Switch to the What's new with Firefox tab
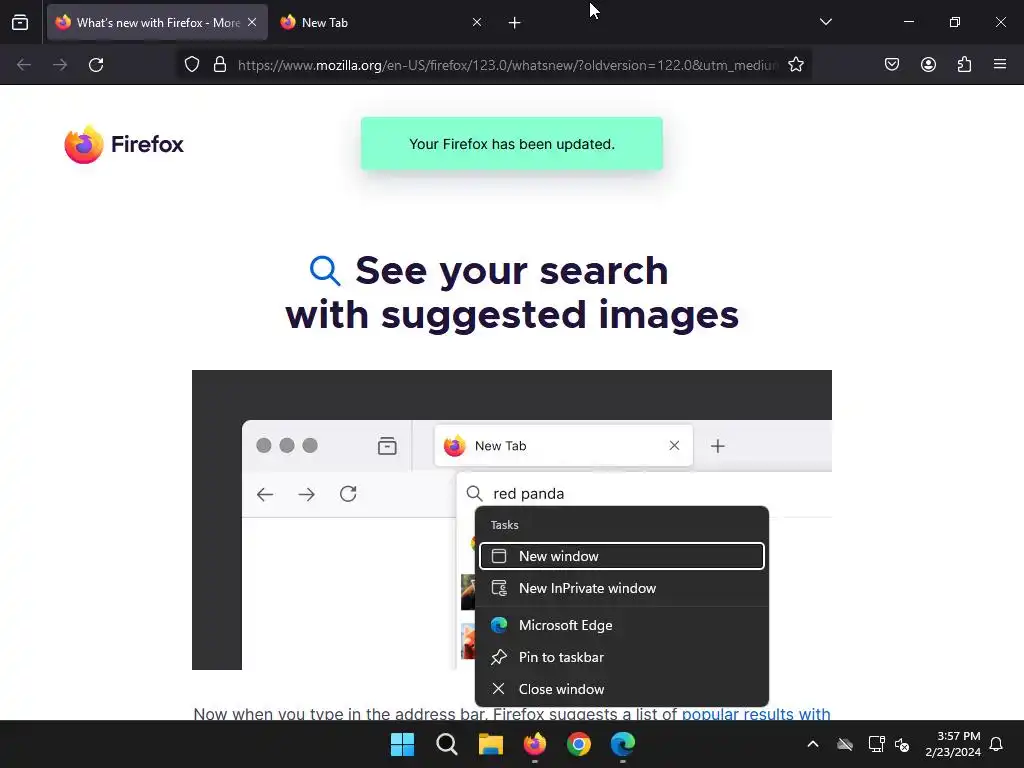This screenshot has width=1024, height=768. 157,22
